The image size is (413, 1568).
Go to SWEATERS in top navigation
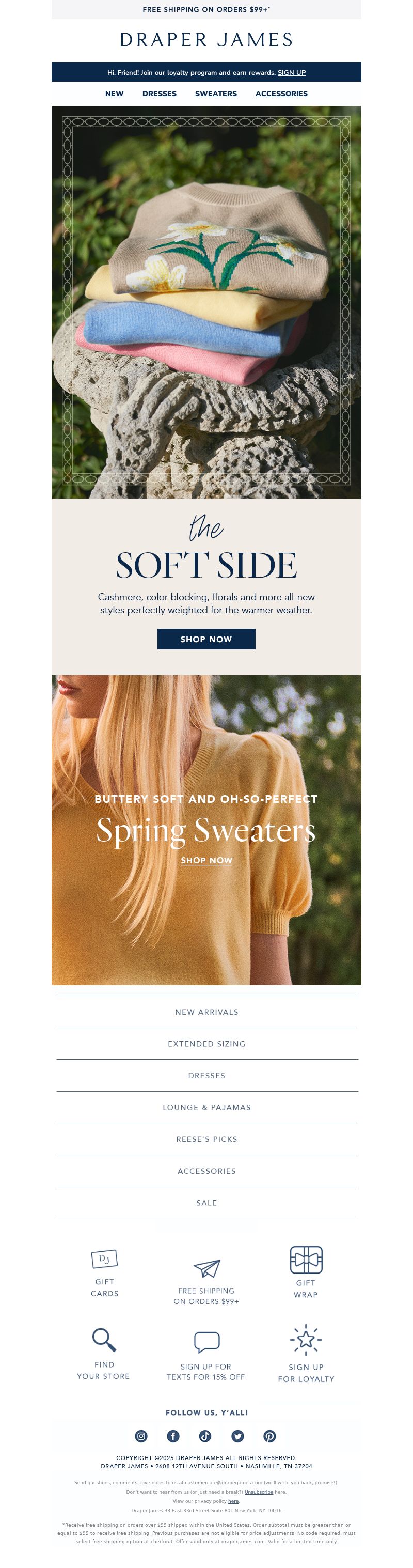point(216,94)
